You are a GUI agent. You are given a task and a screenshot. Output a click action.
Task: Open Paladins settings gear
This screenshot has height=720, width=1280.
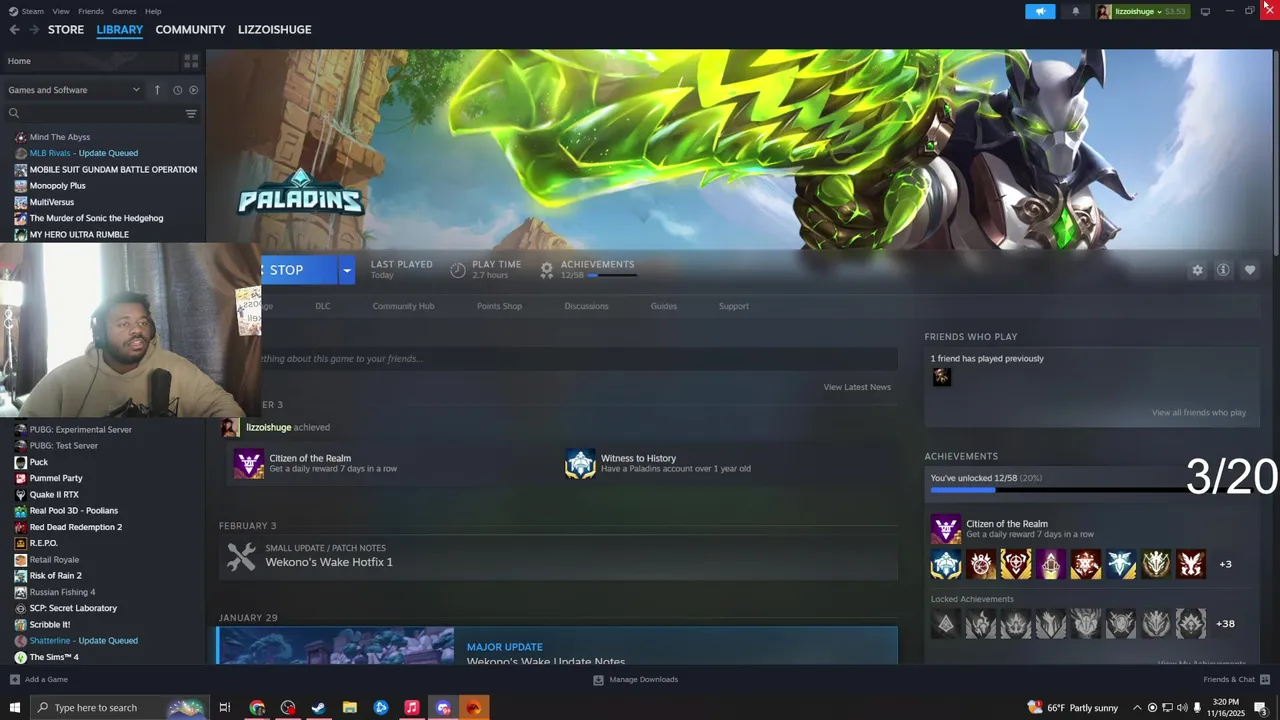click(1197, 270)
